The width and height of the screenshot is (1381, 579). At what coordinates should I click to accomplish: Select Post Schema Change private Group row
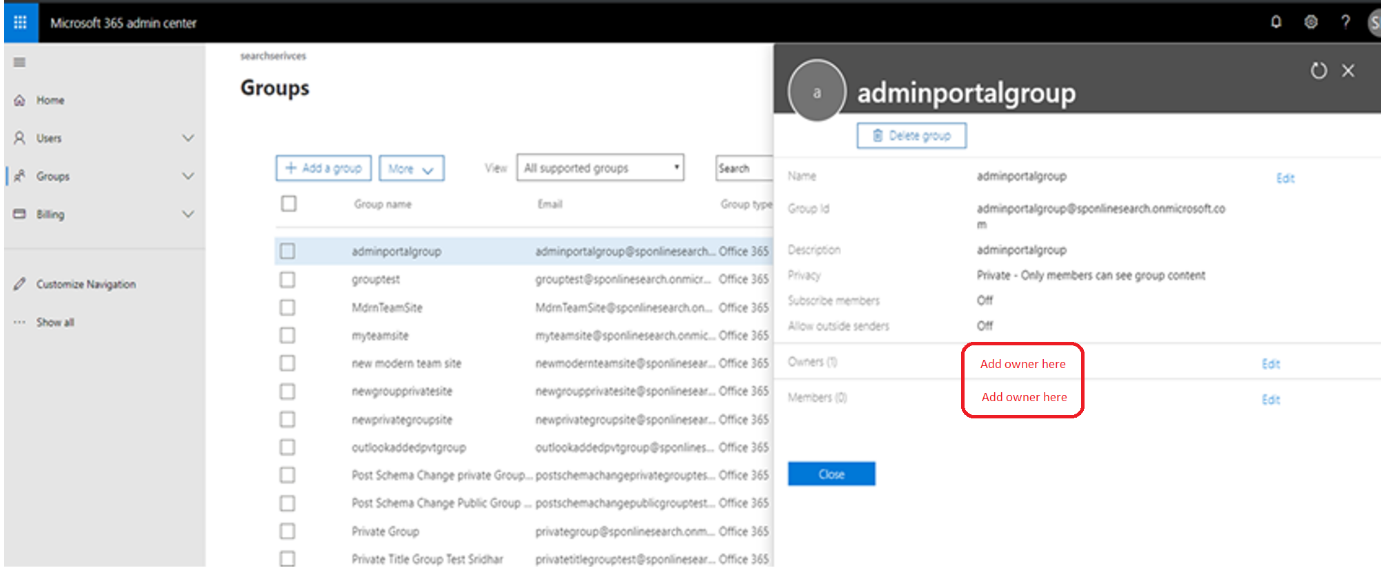pyautogui.click(x=442, y=476)
